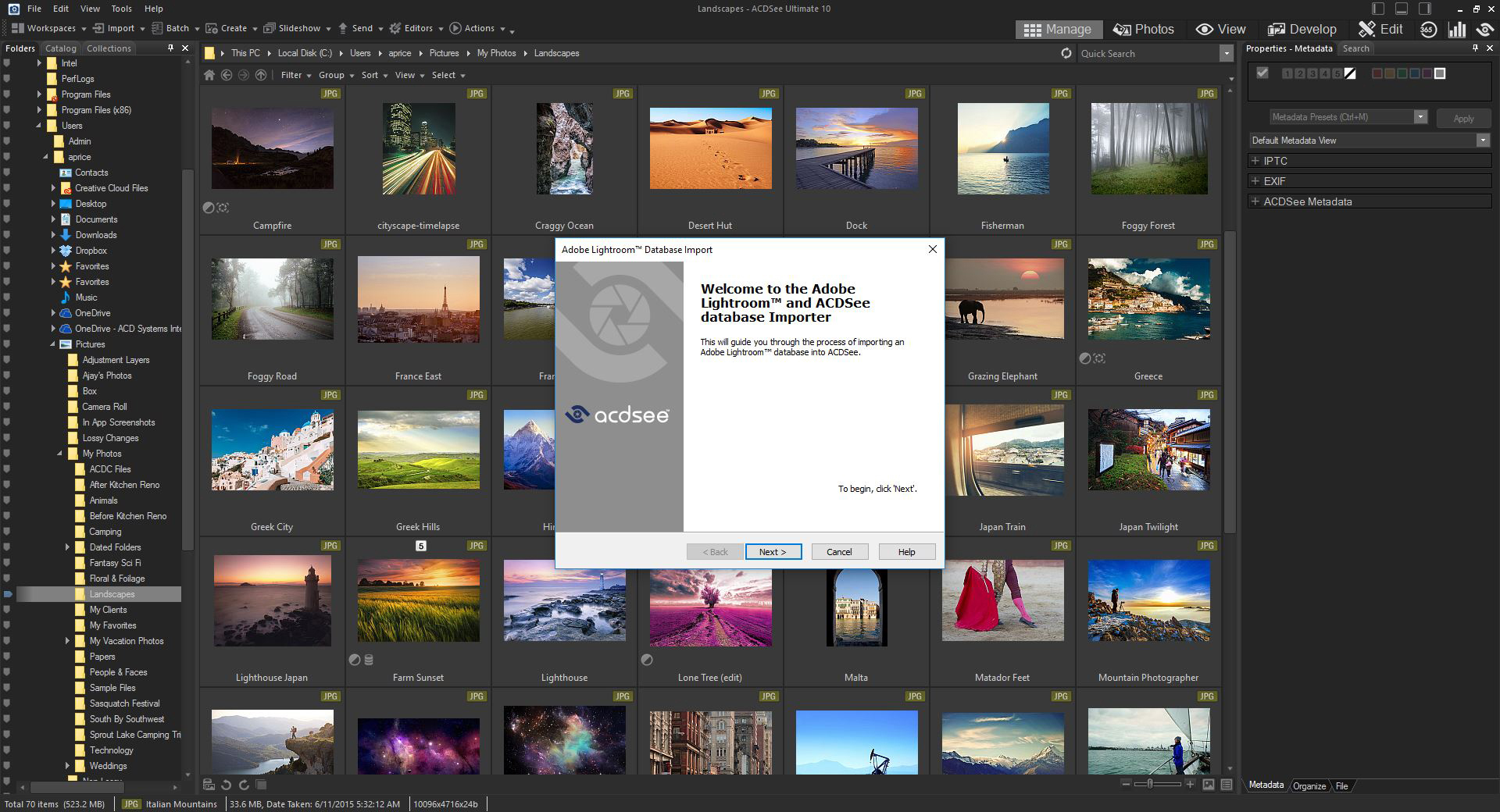
Task: Expand ACDSee Metadata section
Action: tap(1255, 201)
